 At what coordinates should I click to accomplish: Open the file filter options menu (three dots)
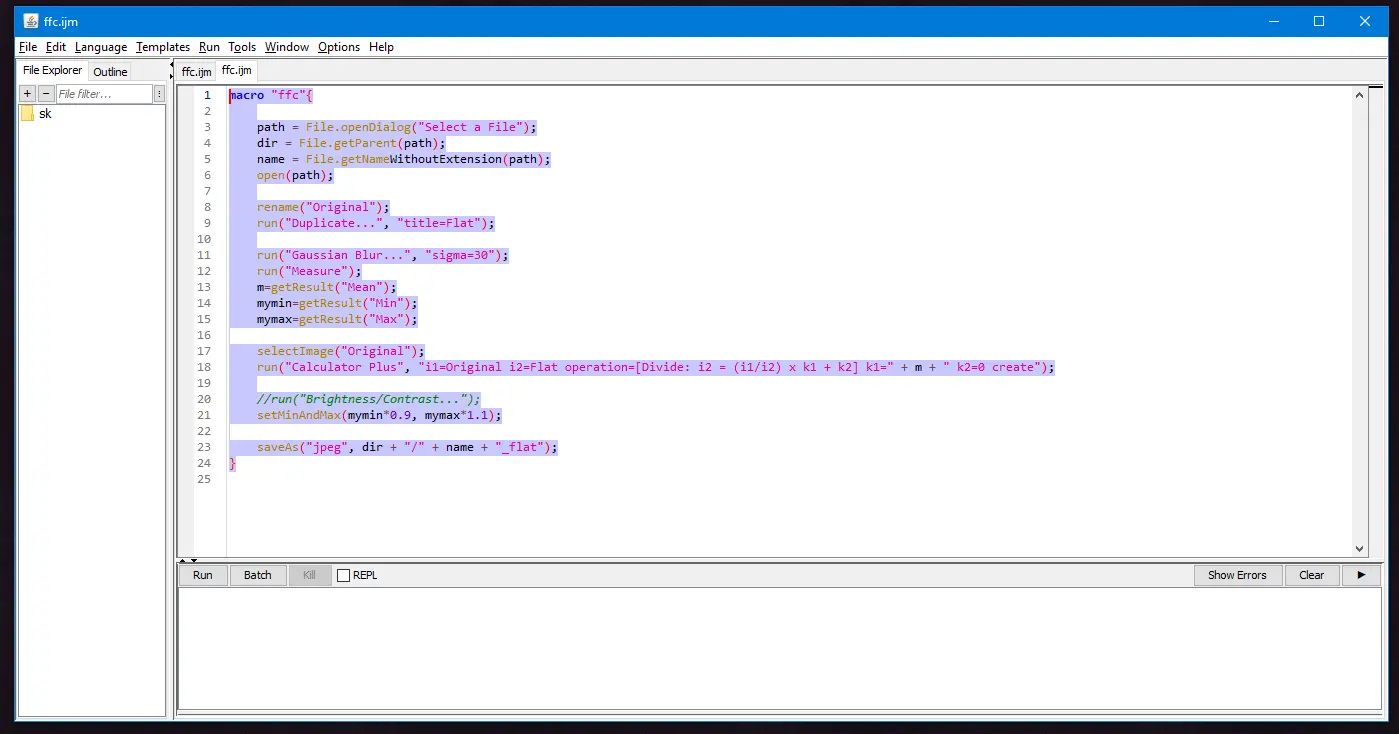(x=159, y=94)
